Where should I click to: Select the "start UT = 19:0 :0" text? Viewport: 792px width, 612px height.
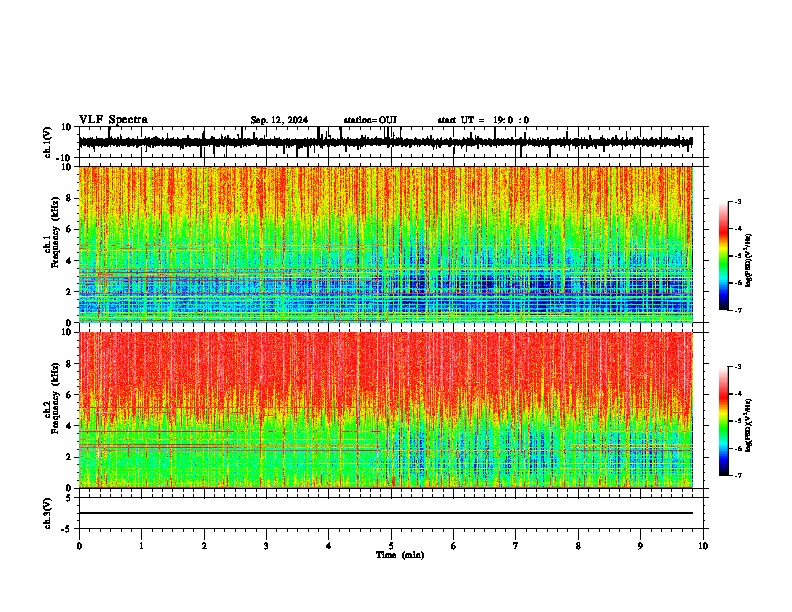pyautogui.click(x=483, y=120)
